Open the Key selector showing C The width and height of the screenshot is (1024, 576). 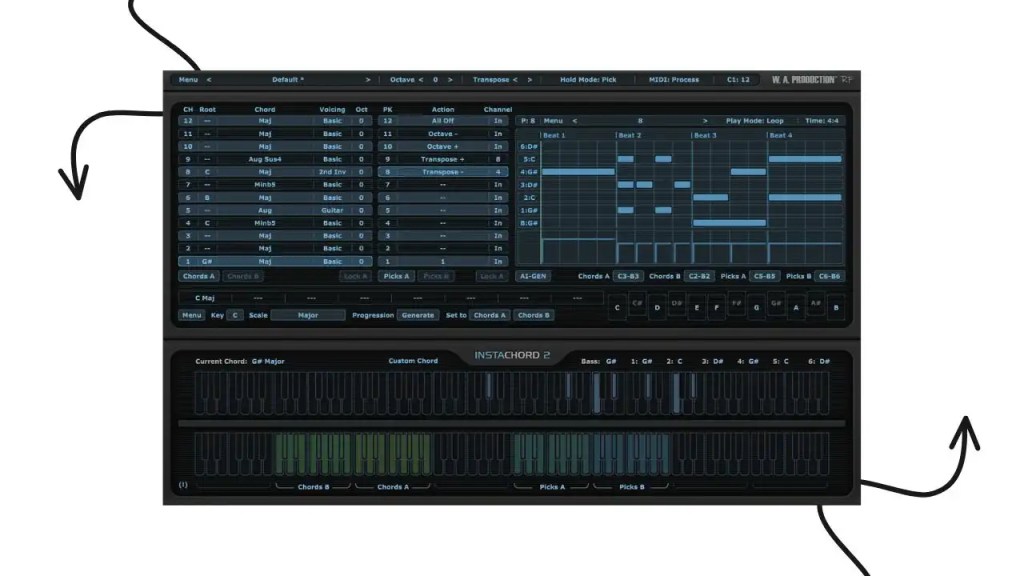click(235, 315)
